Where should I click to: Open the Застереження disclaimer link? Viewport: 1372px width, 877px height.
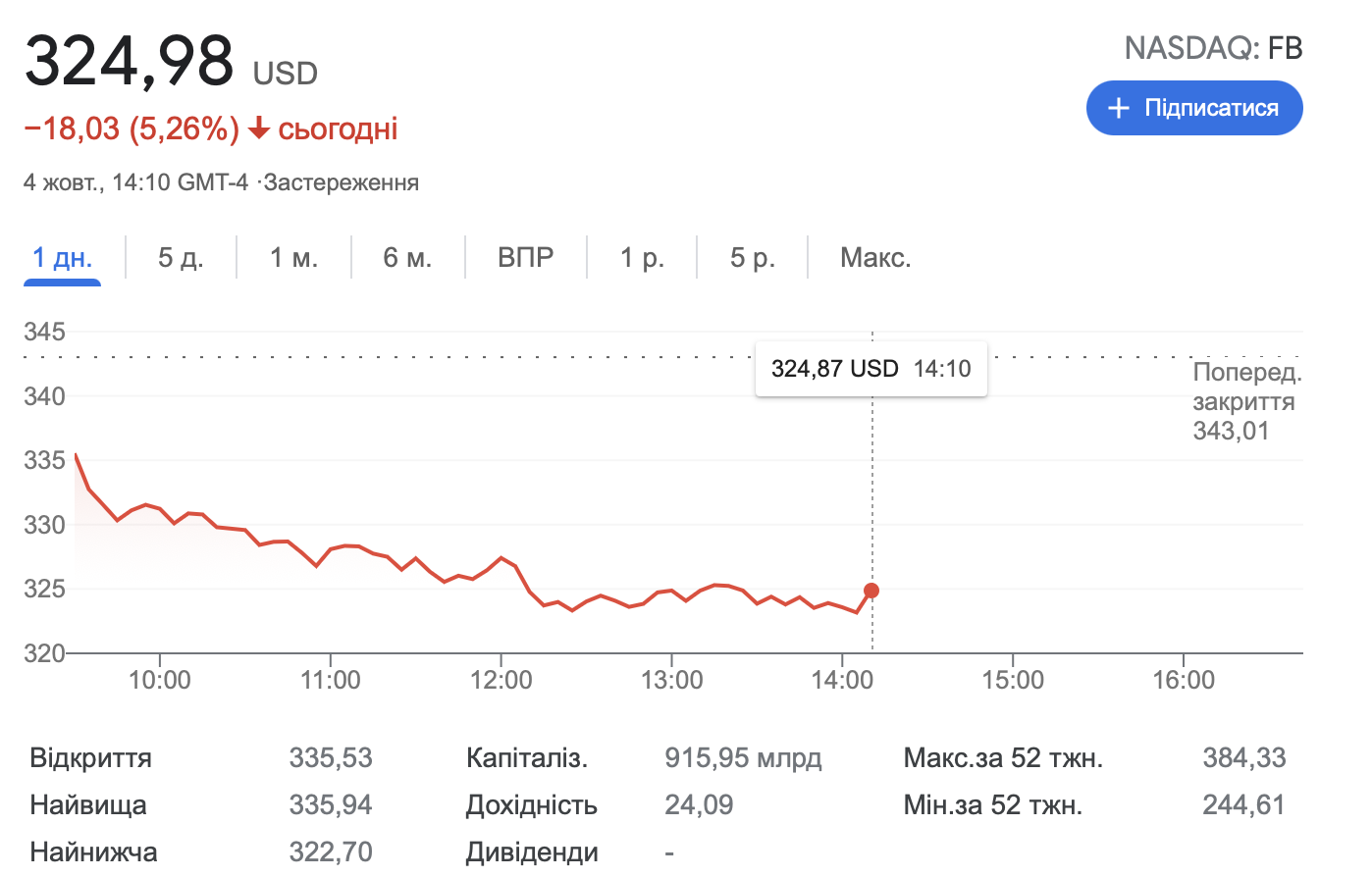pos(342,182)
